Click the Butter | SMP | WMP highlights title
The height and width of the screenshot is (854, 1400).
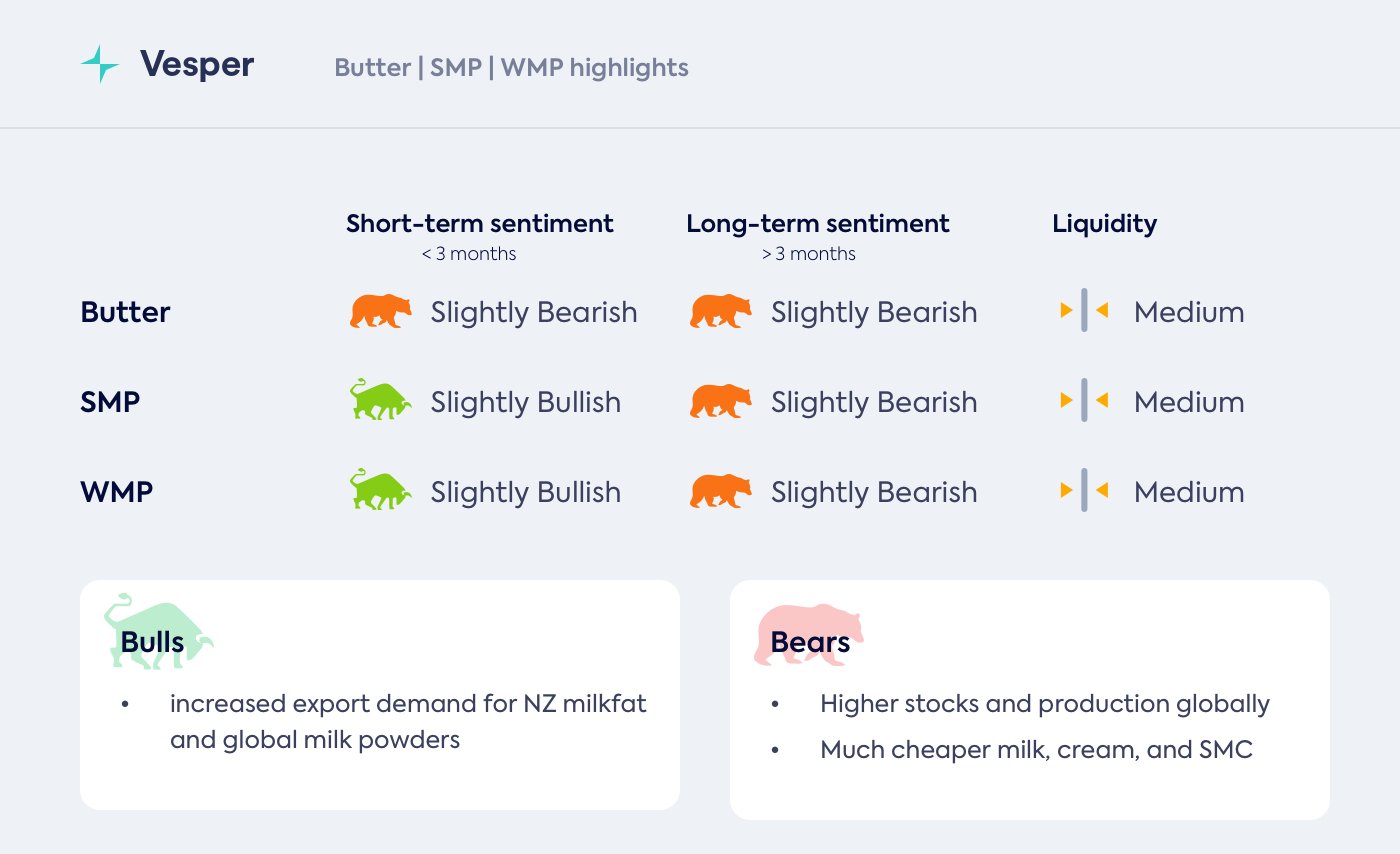click(x=511, y=68)
